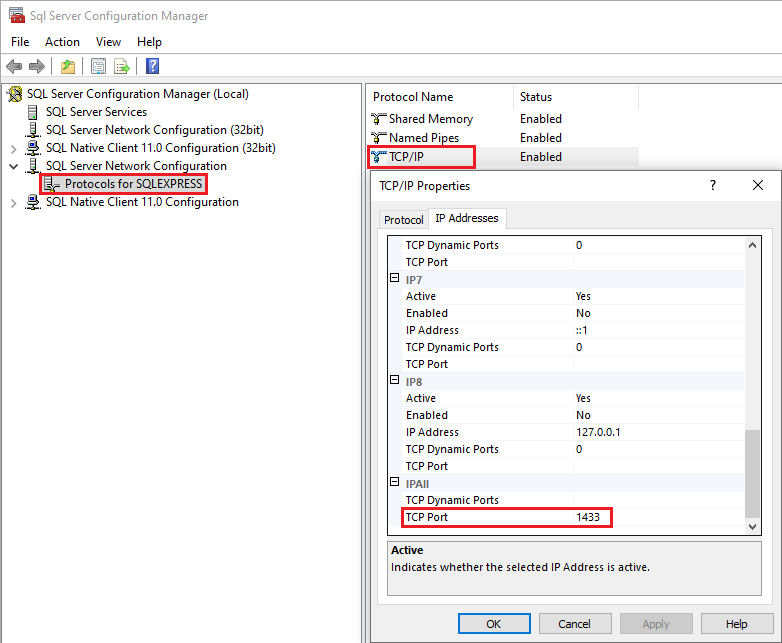Open the Help menu
The image size is (782, 643).
[x=149, y=42]
